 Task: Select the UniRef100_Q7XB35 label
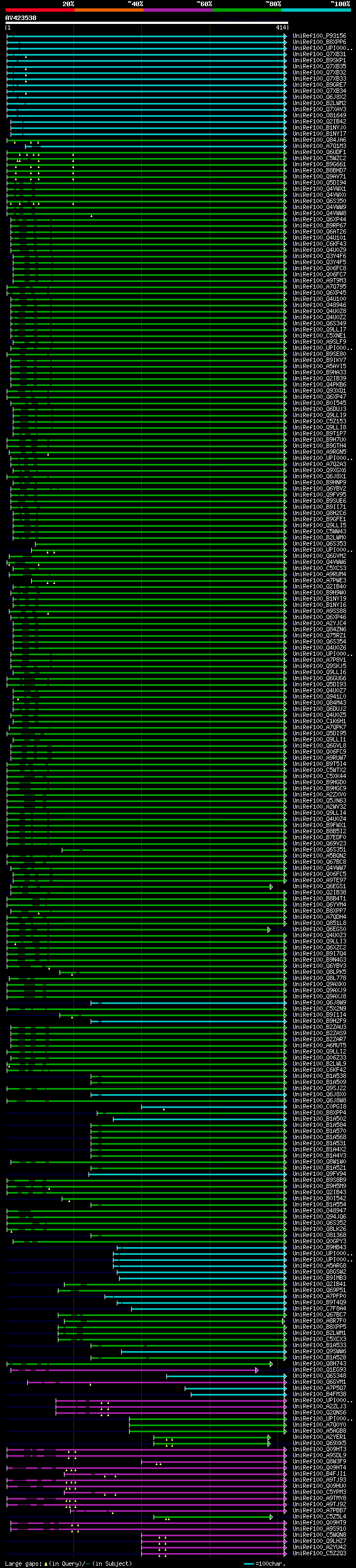tap(319, 67)
